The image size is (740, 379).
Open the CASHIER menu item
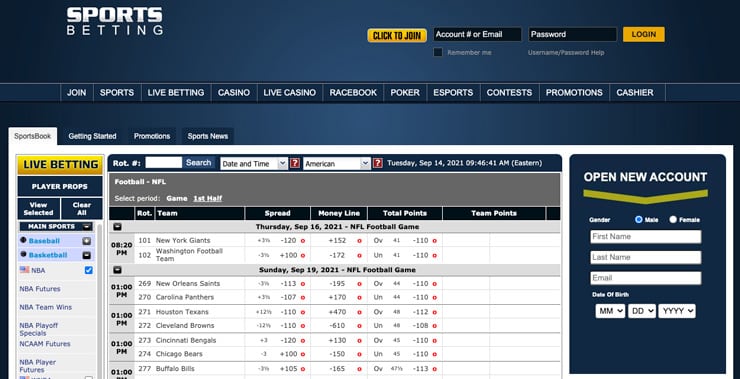(x=635, y=93)
